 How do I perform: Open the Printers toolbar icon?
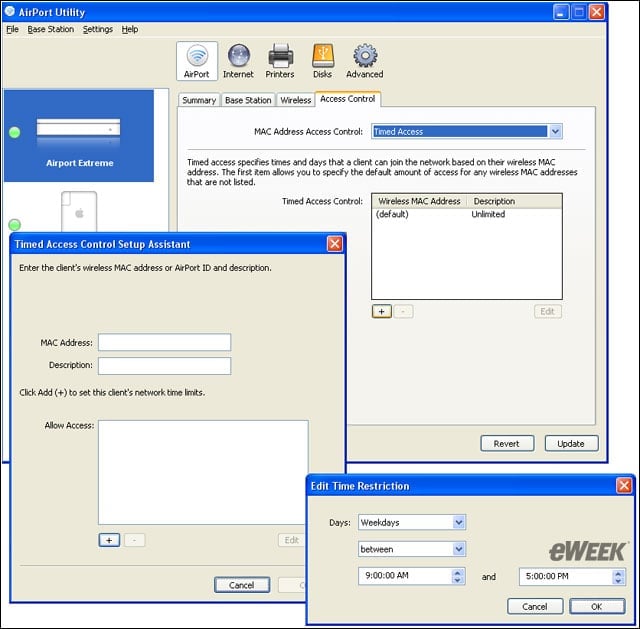tap(280, 61)
